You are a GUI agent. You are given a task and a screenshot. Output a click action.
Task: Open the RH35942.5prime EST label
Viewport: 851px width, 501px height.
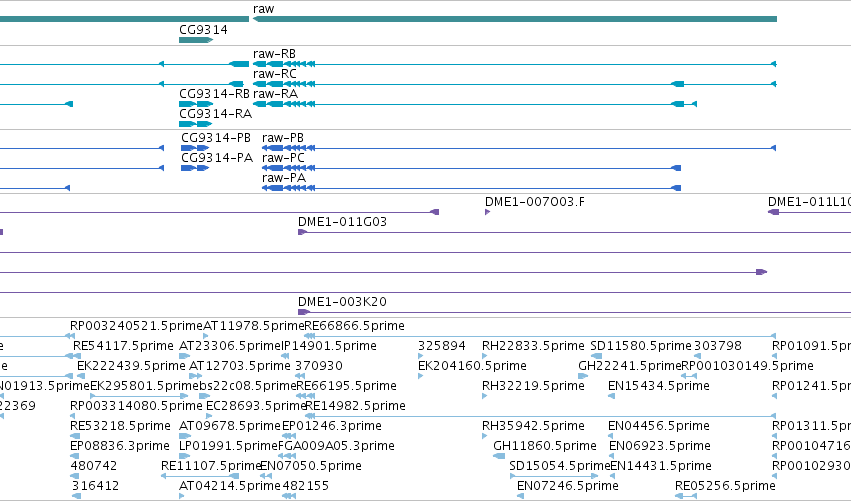point(533,426)
